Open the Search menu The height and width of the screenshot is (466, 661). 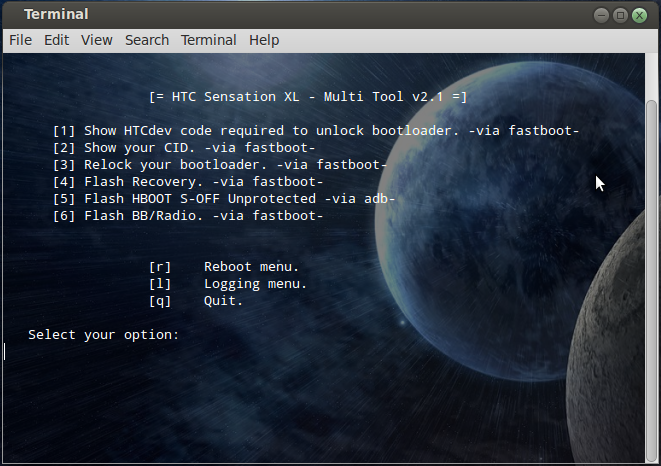click(x=147, y=40)
